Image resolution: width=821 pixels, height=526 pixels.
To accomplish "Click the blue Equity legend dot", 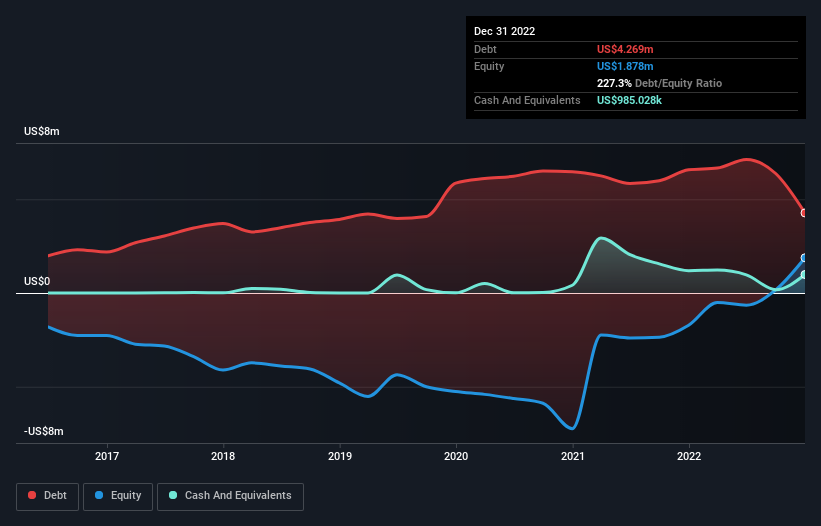I will (99, 495).
